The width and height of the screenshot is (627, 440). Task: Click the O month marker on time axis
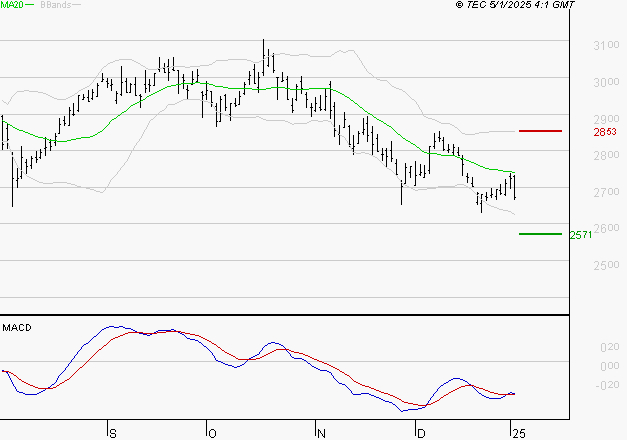[213, 434]
